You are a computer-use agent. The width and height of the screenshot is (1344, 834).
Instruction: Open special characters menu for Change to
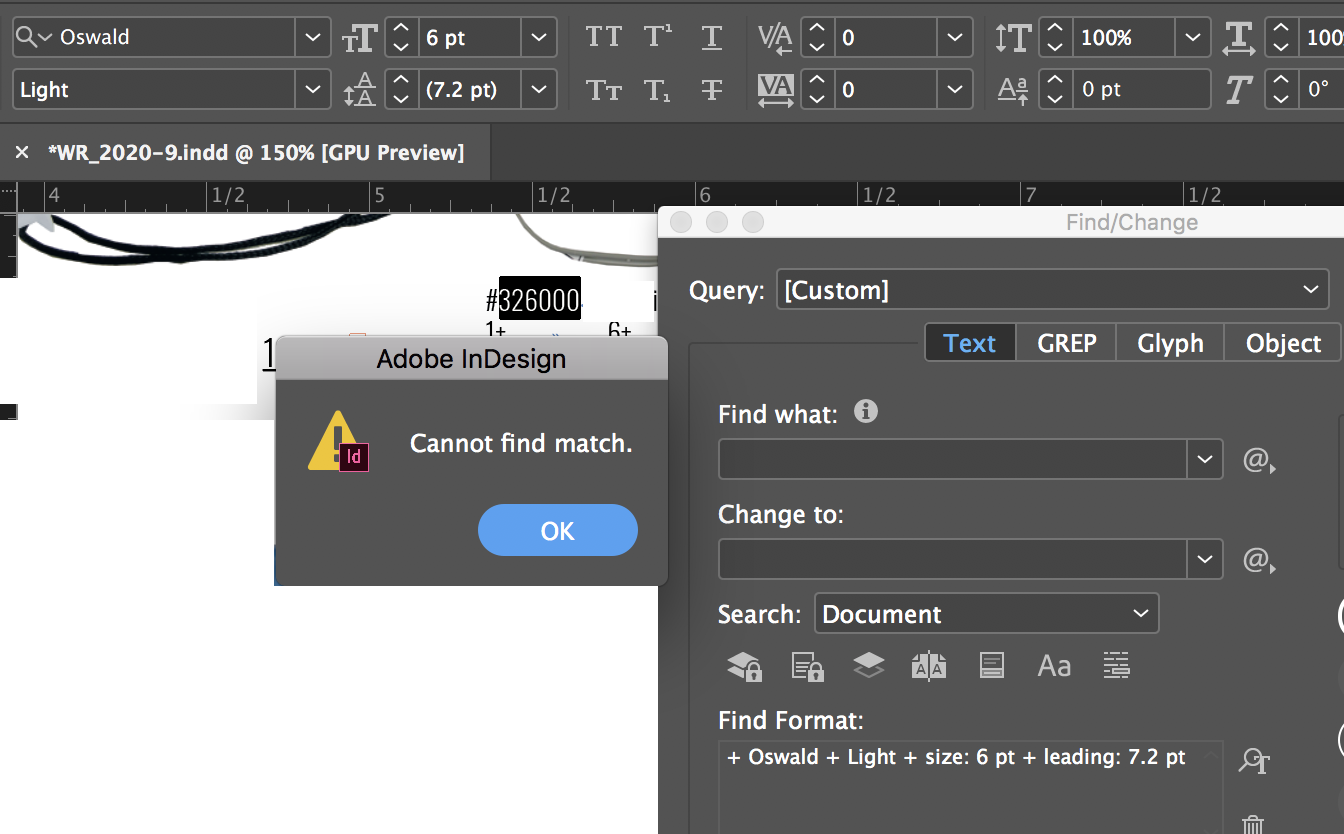(1259, 560)
